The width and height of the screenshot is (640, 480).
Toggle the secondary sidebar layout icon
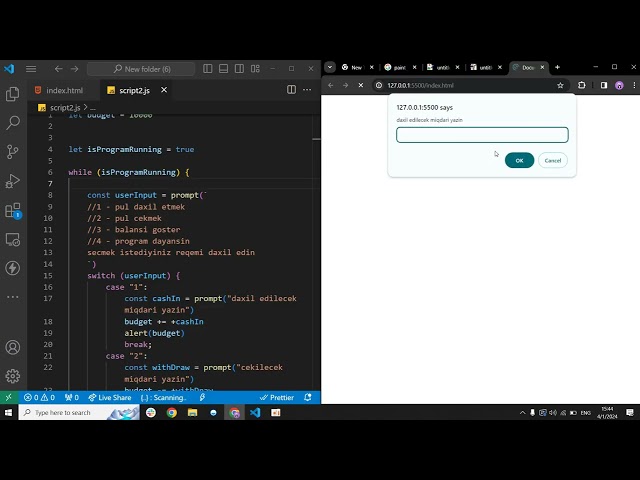pos(239,69)
